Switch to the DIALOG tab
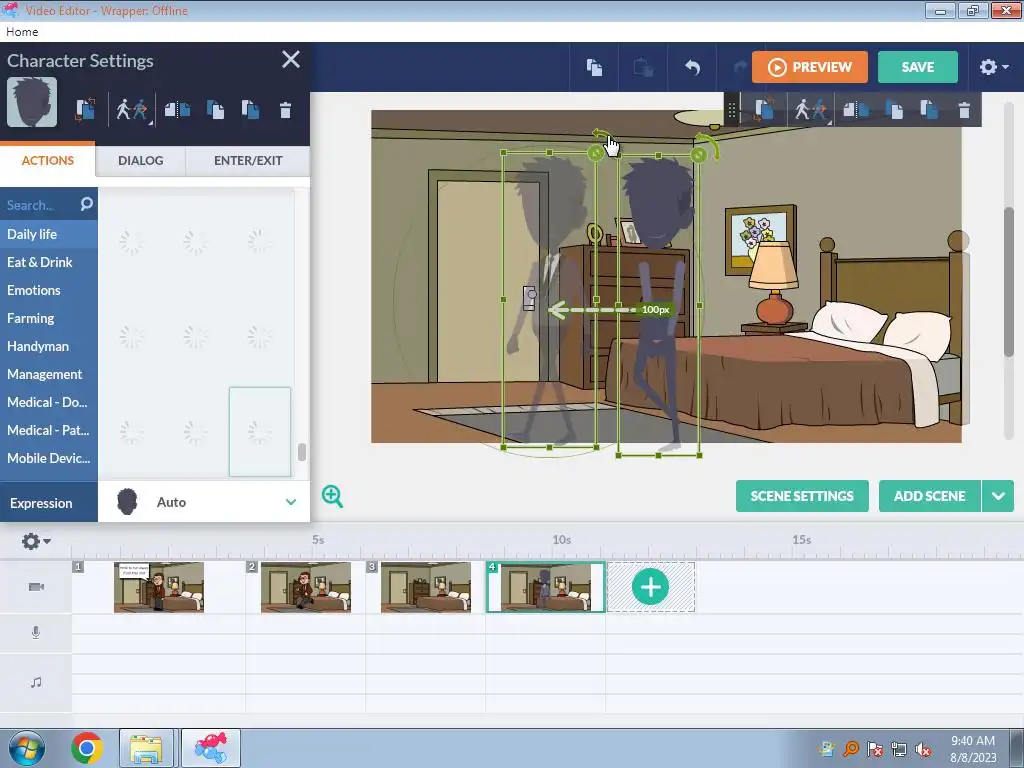The width and height of the screenshot is (1024, 768). tap(140, 161)
